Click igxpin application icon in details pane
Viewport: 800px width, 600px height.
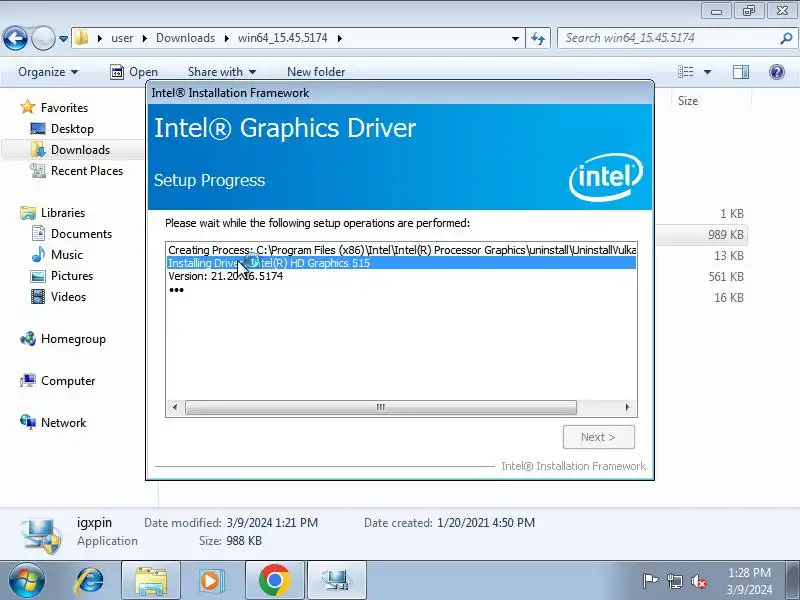41,534
